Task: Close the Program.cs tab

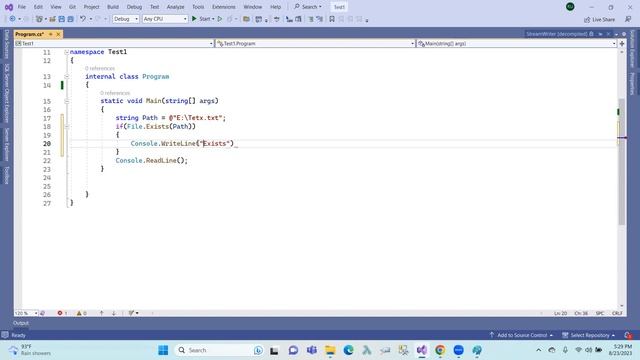Action: point(58,34)
